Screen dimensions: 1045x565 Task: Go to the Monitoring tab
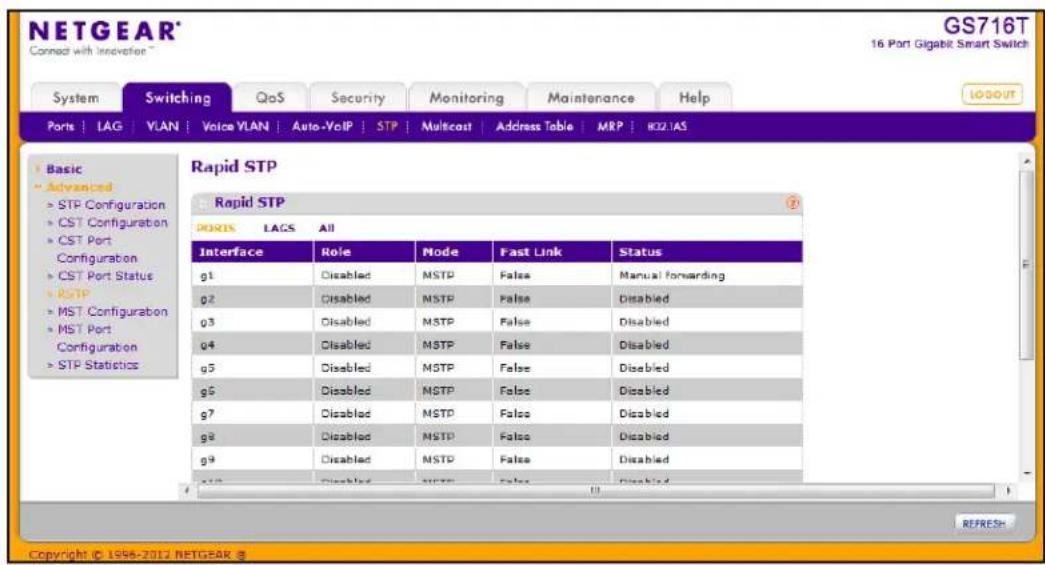tap(467, 98)
